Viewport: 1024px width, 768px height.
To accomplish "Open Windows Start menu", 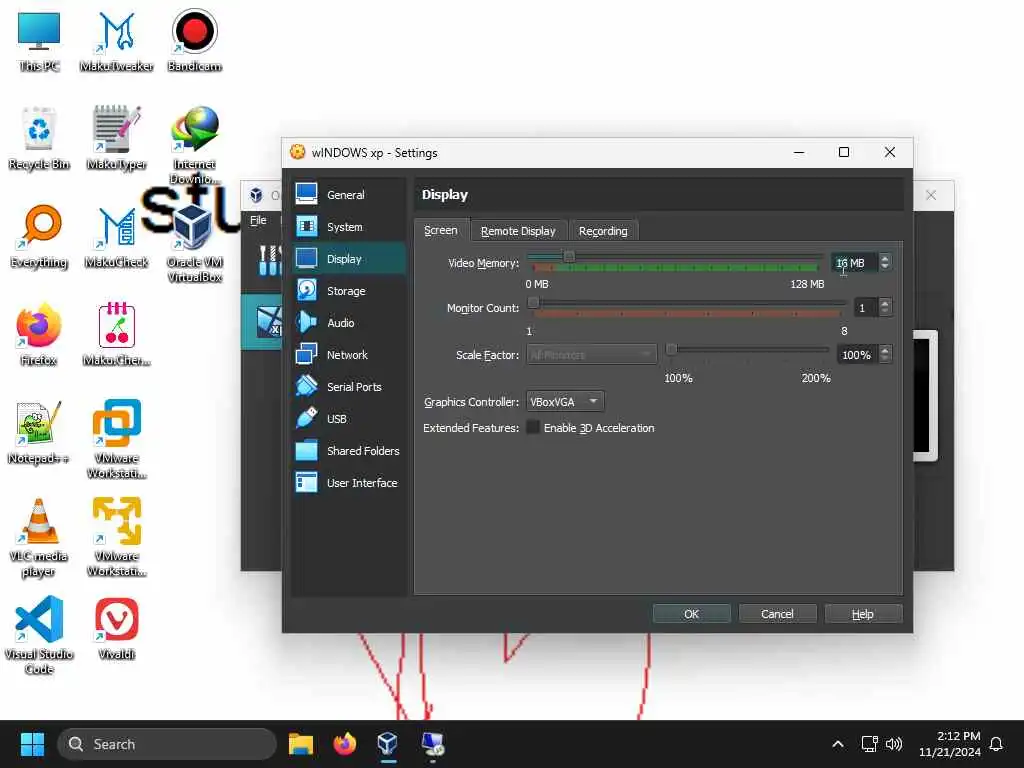I will tap(32, 744).
